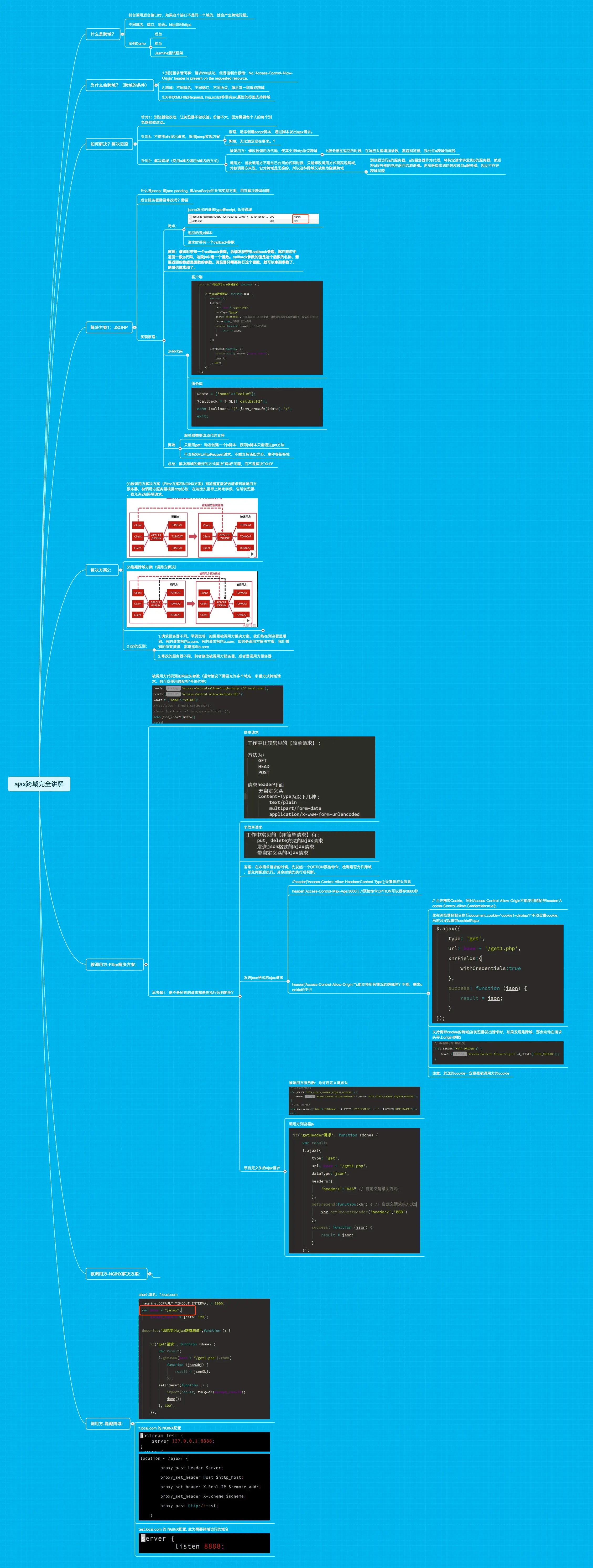593x1568 pixels.
Task: Select the 带自定义头的ajax请求 node
Action: tap(262, 1168)
